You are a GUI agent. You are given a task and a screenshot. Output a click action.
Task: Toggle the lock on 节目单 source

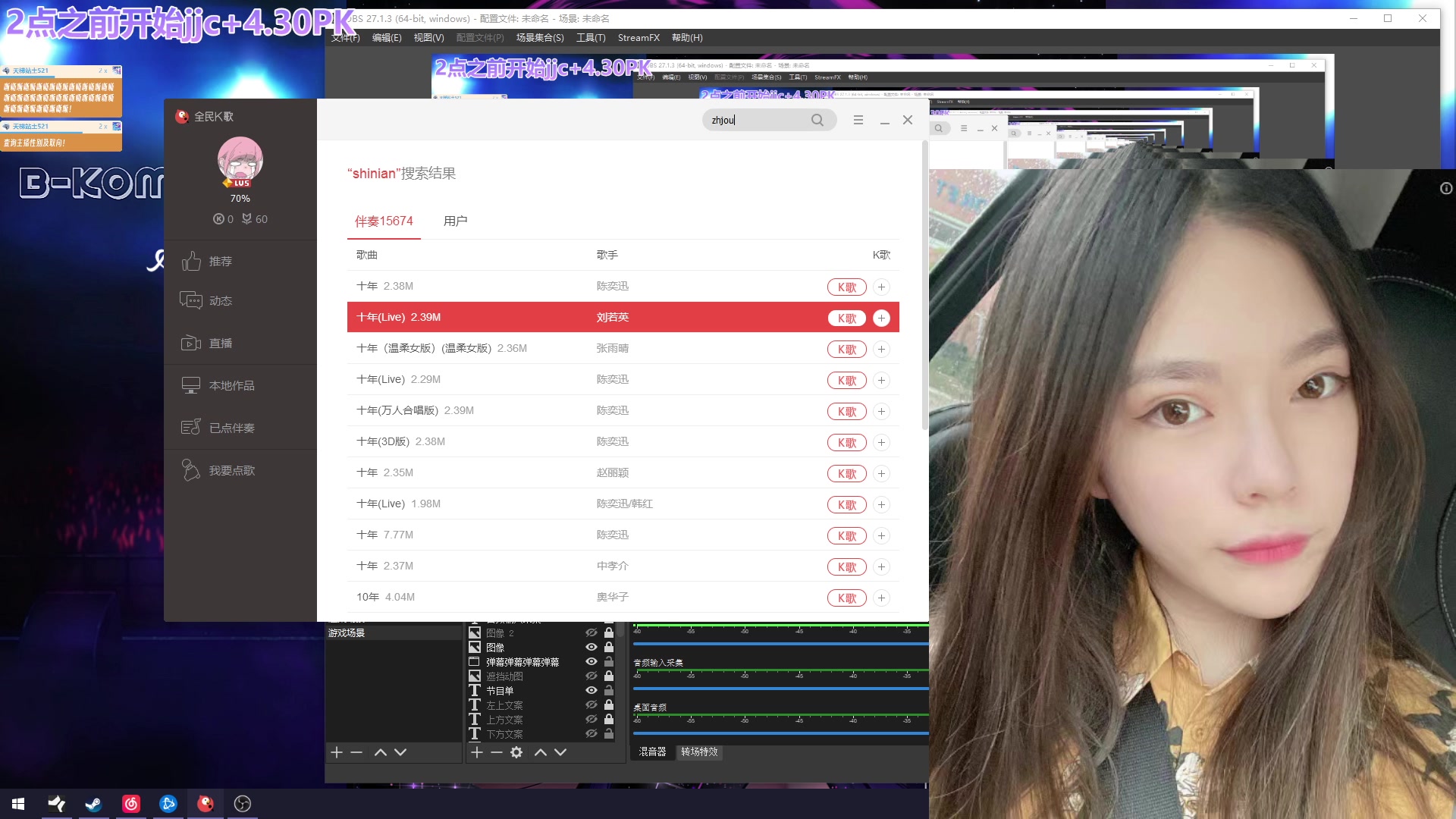click(x=608, y=689)
